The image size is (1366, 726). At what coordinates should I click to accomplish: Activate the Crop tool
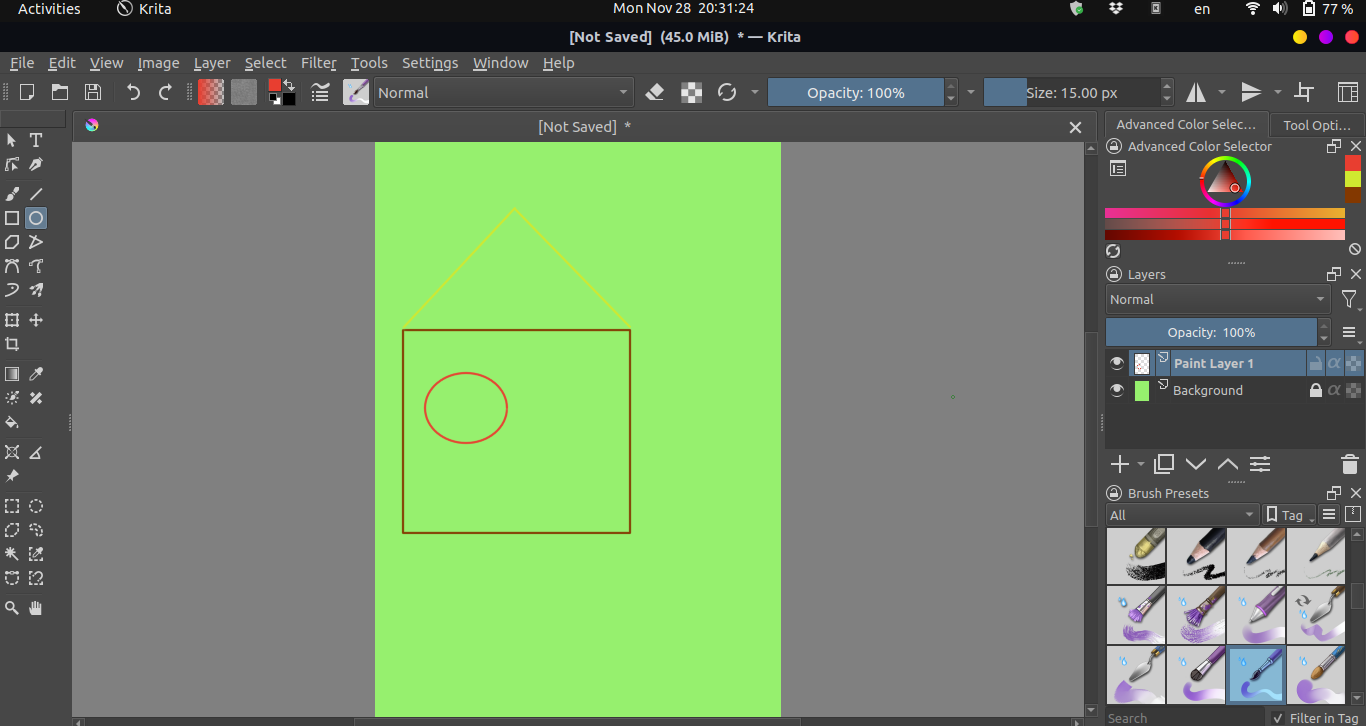tap(12, 343)
